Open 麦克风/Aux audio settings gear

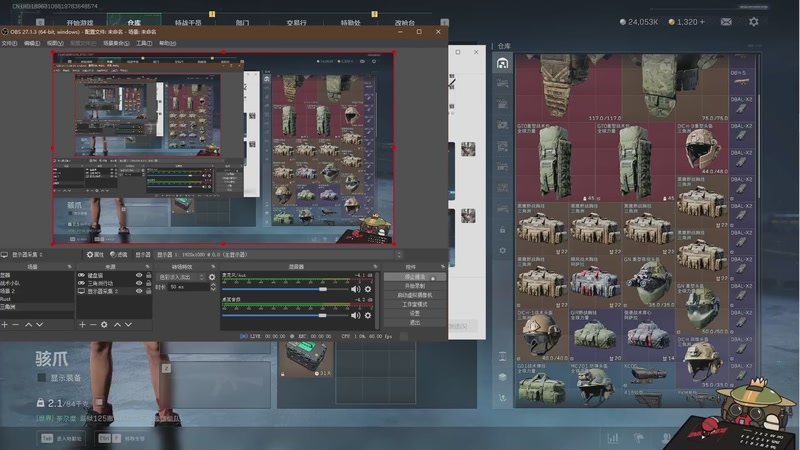tap(368, 289)
